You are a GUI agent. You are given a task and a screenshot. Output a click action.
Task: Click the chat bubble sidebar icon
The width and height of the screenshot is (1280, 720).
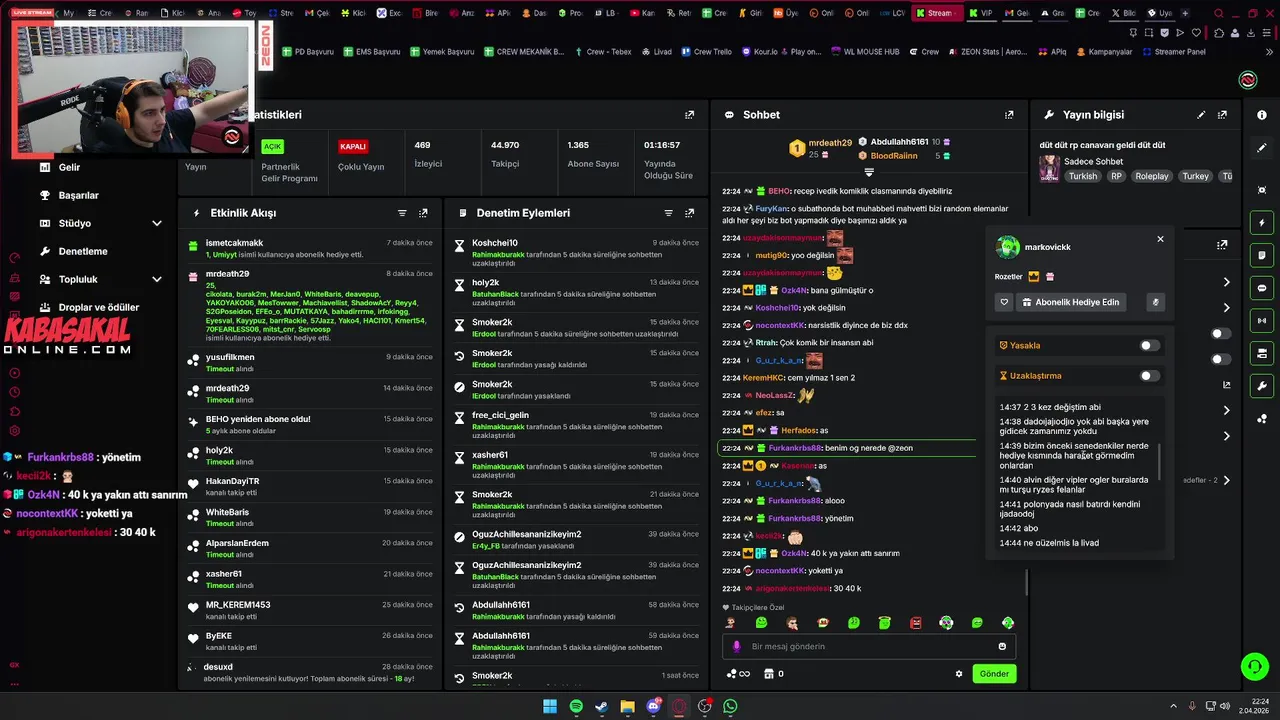pyautogui.click(x=1262, y=288)
